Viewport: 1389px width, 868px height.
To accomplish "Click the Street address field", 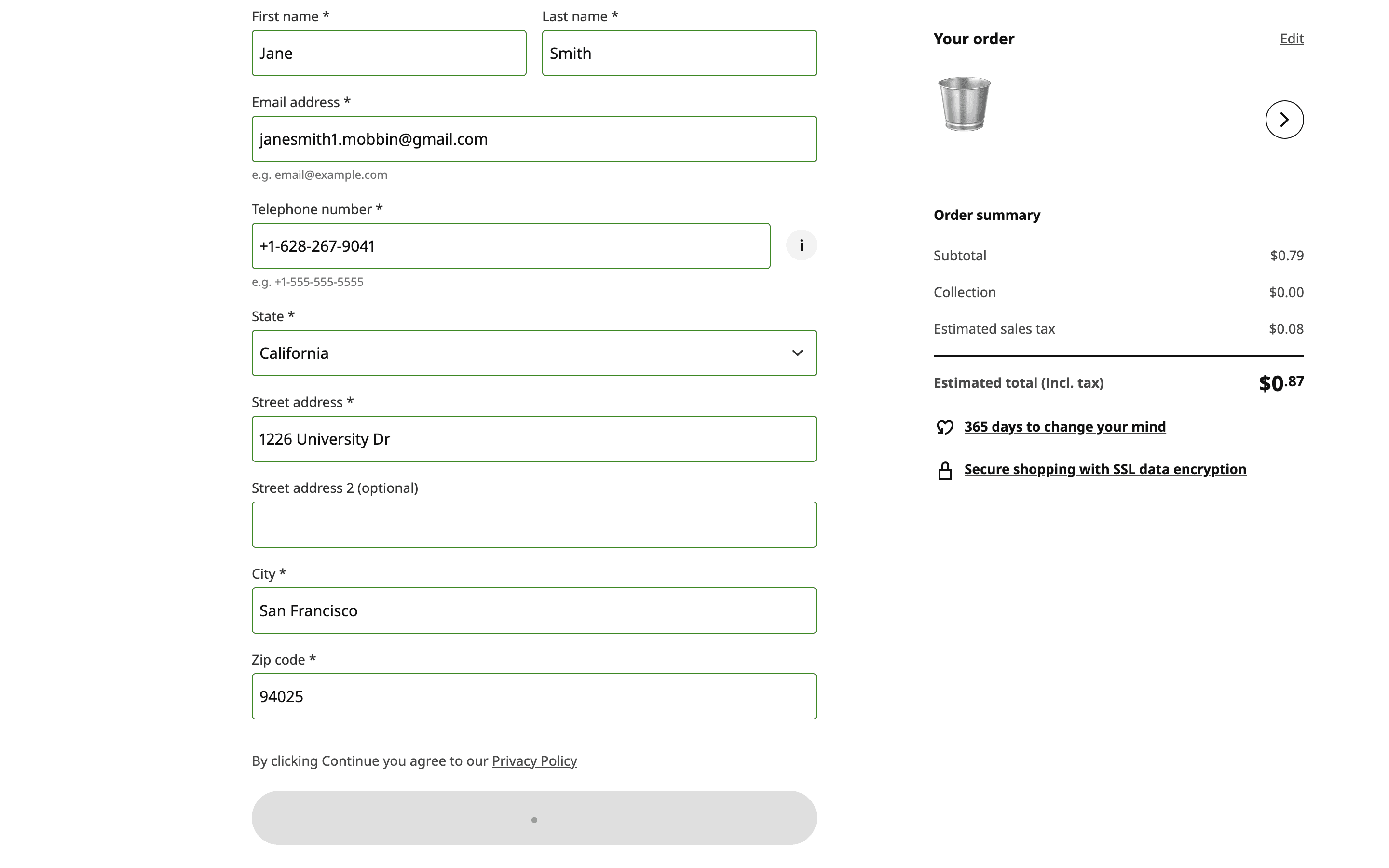I will click(534, 439).
